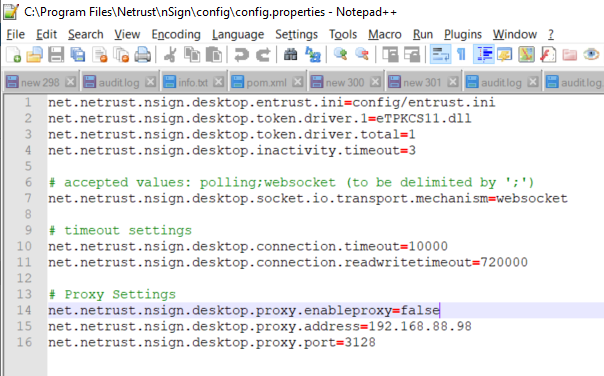Toggle synchronized vertical scrolling
This screenshot has height=376, width=604.
[x=390, y=54]
